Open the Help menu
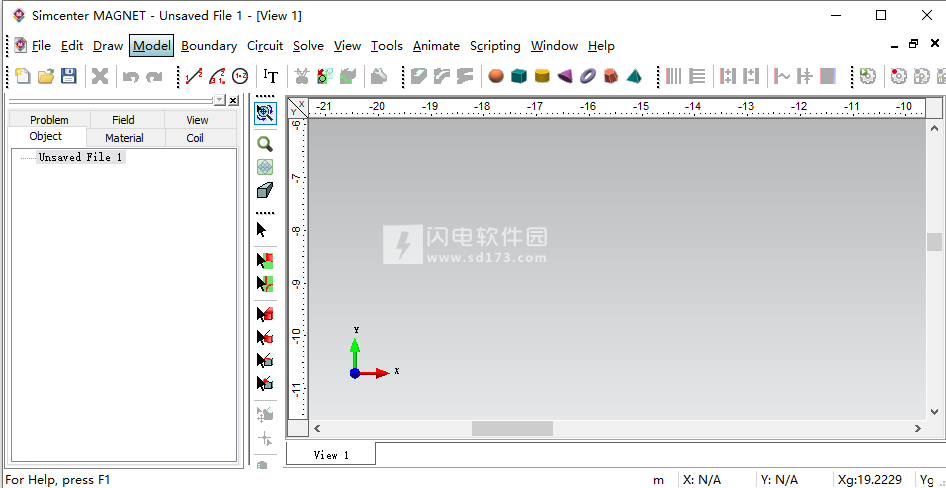 (601, 46)
